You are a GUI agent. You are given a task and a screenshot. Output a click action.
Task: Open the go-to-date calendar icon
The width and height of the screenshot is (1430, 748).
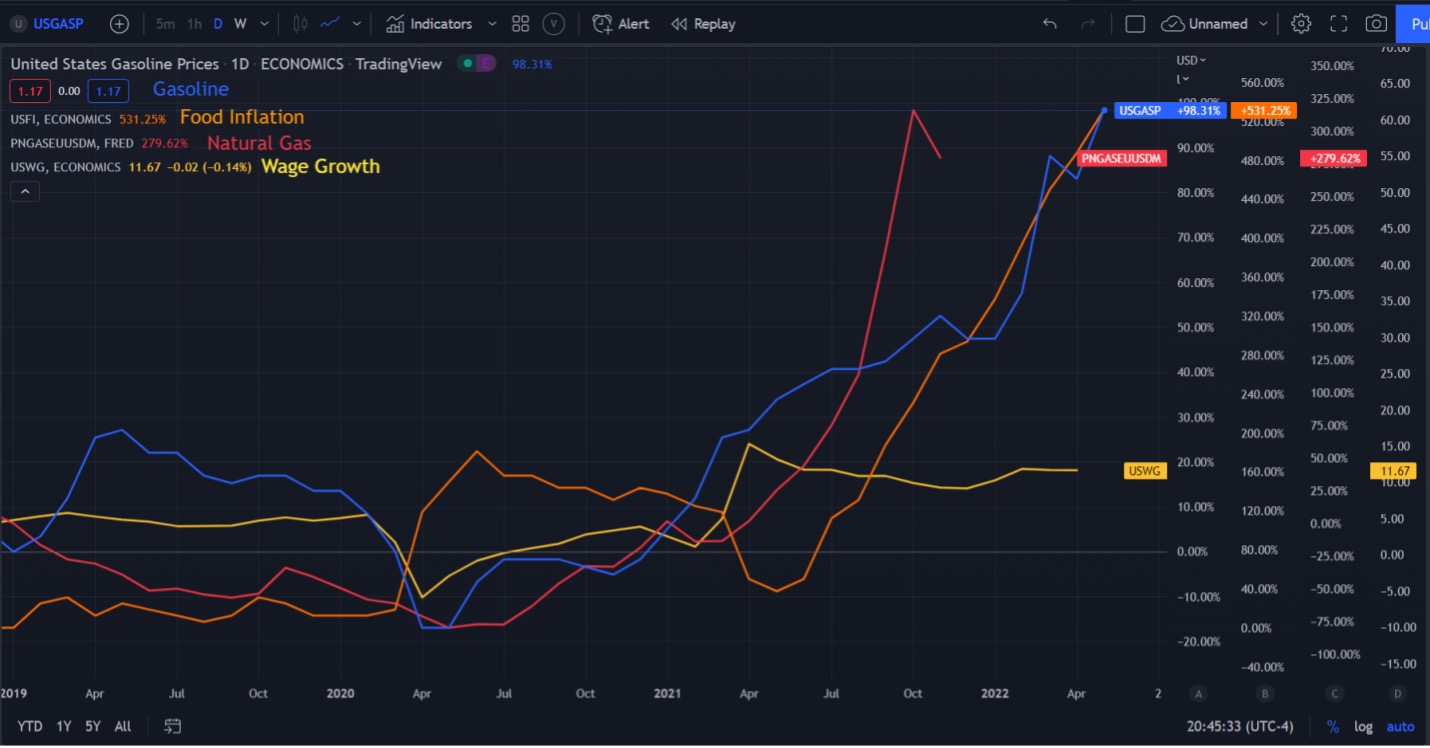click(173, 726)
